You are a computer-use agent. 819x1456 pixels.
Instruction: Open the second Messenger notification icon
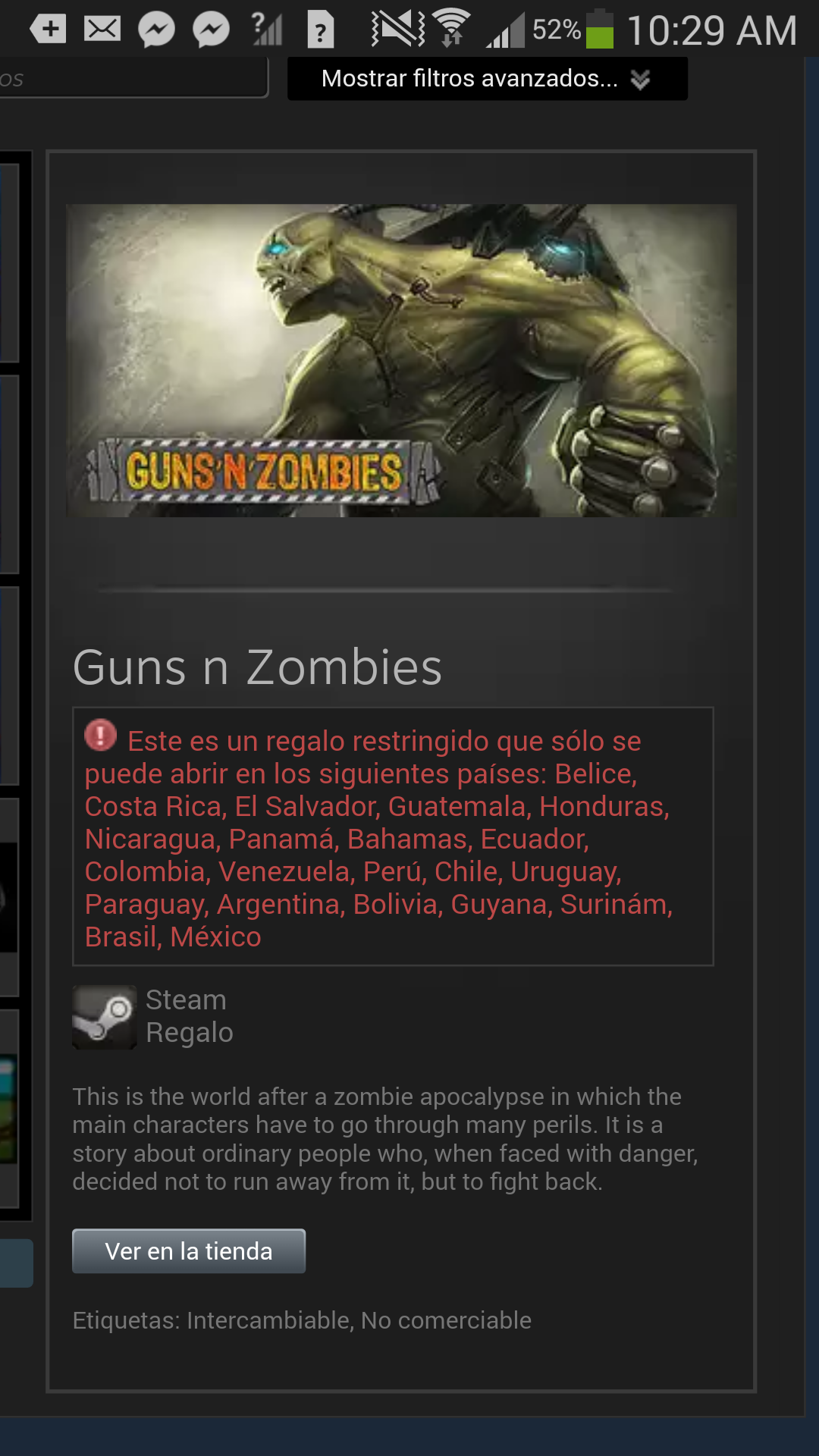pos(211,30)
